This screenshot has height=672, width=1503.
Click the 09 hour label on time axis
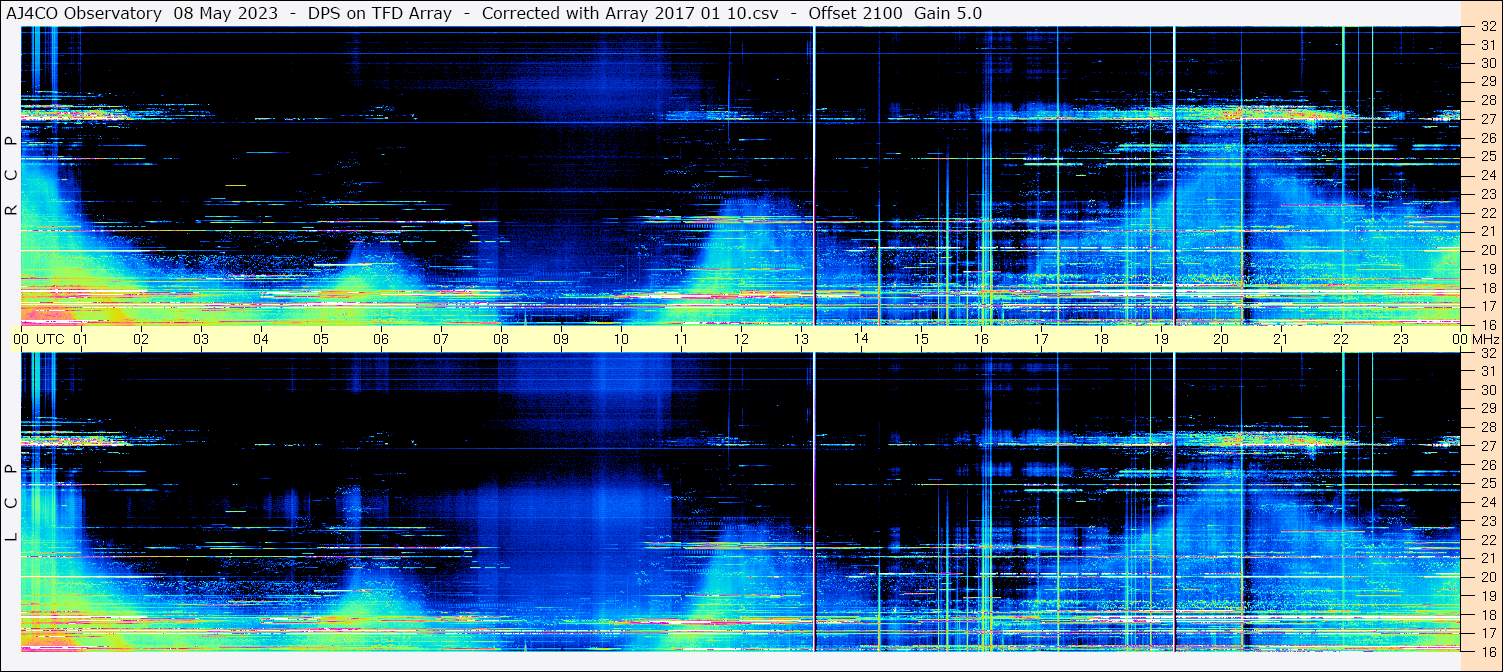(x=561, y=339)
